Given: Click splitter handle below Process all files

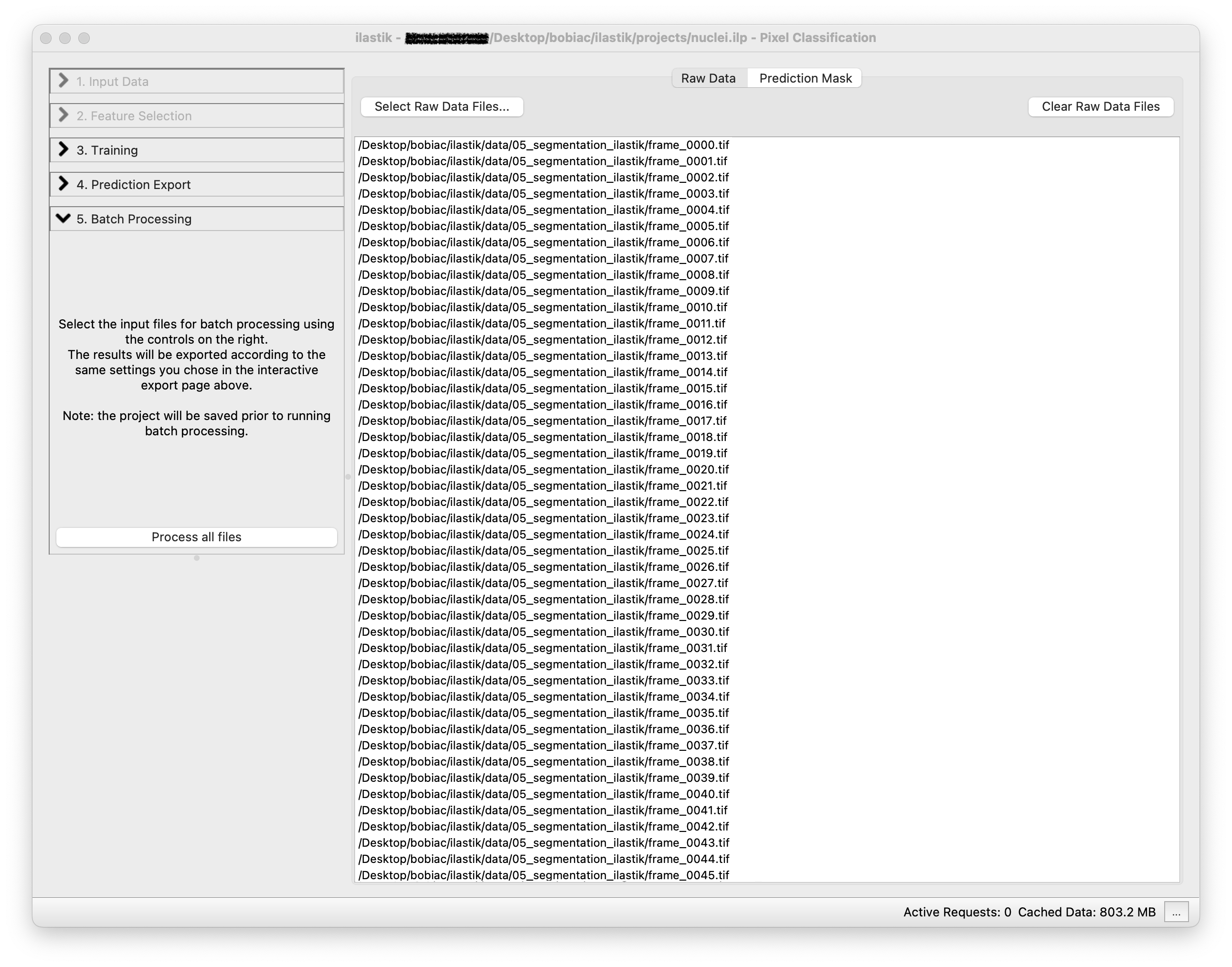Looking at the screenshot, I should 197,558.
